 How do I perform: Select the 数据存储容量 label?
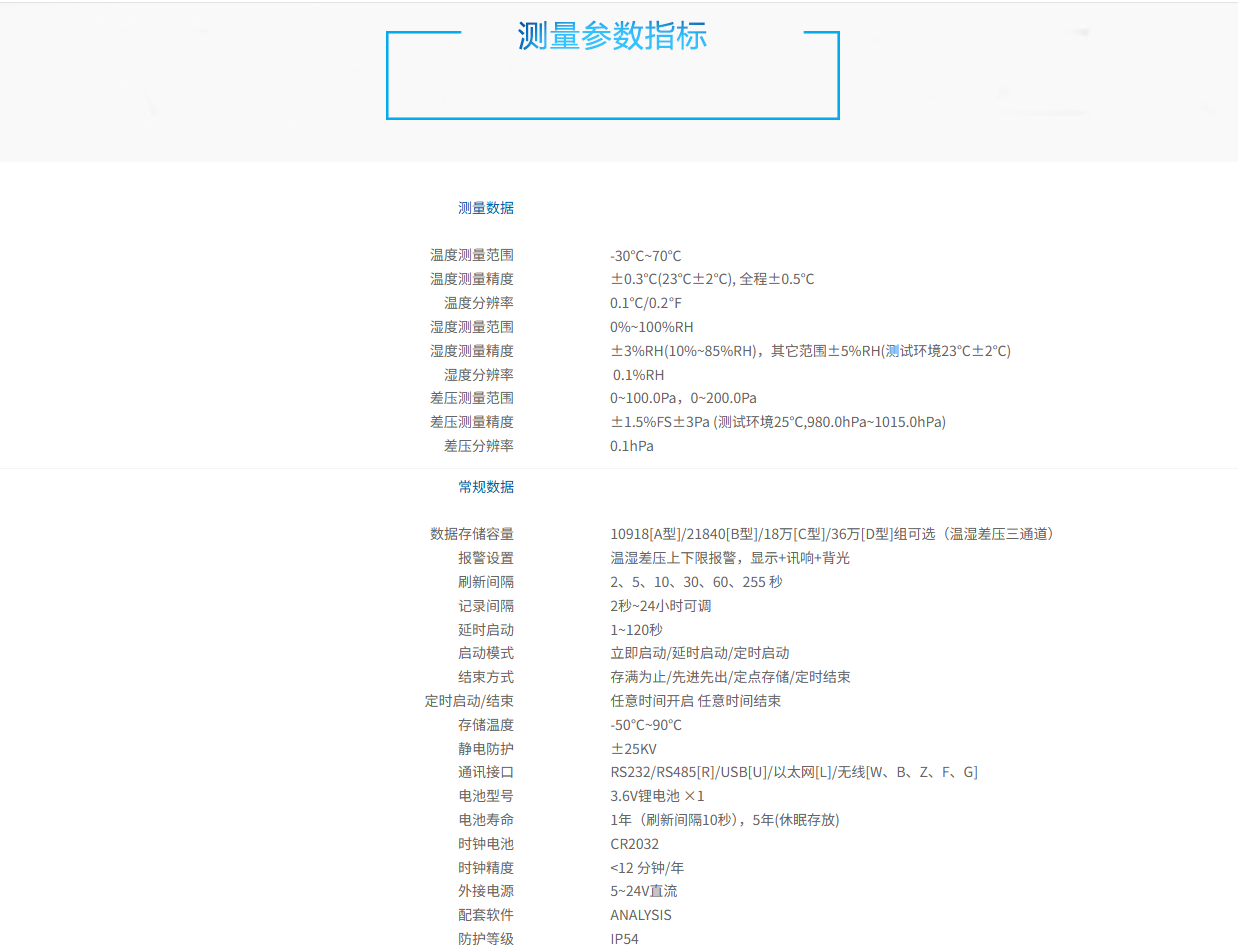coord(472,534)
